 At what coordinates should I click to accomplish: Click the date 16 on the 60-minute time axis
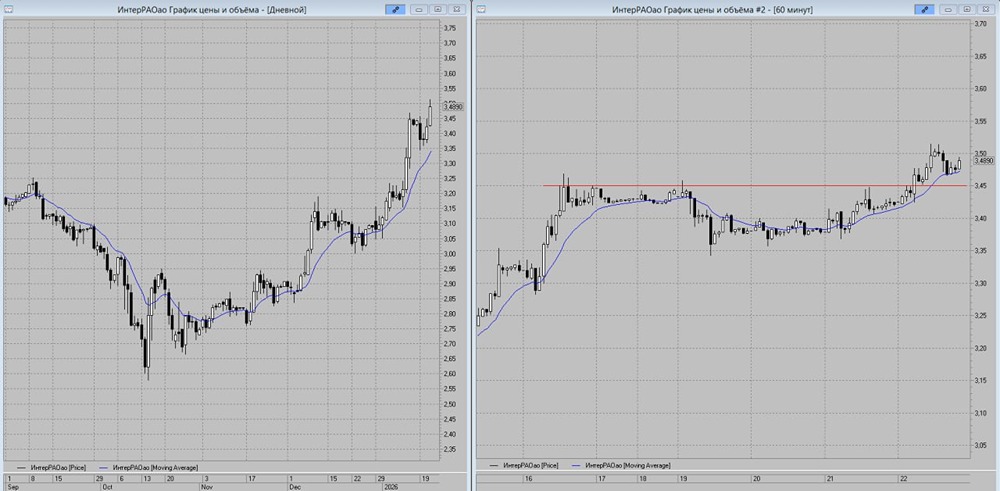click(x=528, y=477)
